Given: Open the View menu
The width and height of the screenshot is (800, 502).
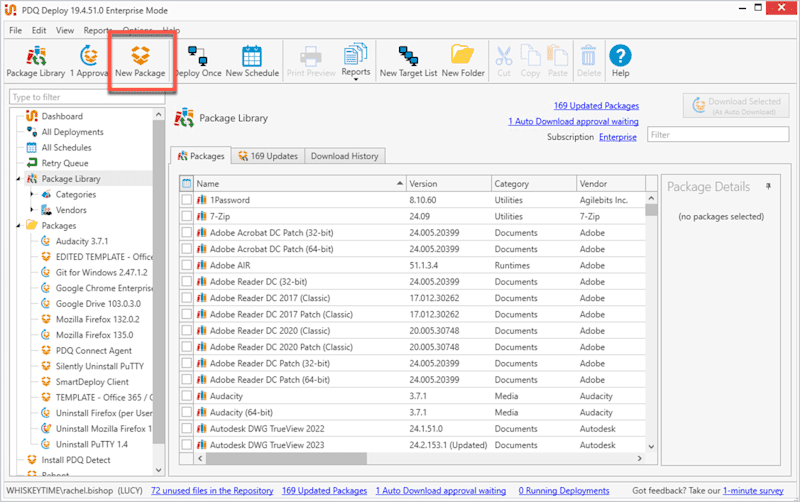Looking at the screenshot, I should (x=65, y=31).
